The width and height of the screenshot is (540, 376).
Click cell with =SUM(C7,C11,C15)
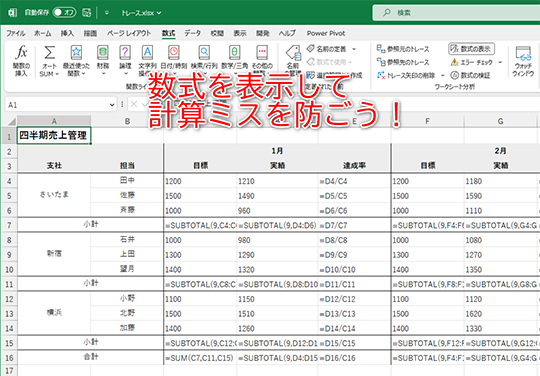tap(200, 358)
